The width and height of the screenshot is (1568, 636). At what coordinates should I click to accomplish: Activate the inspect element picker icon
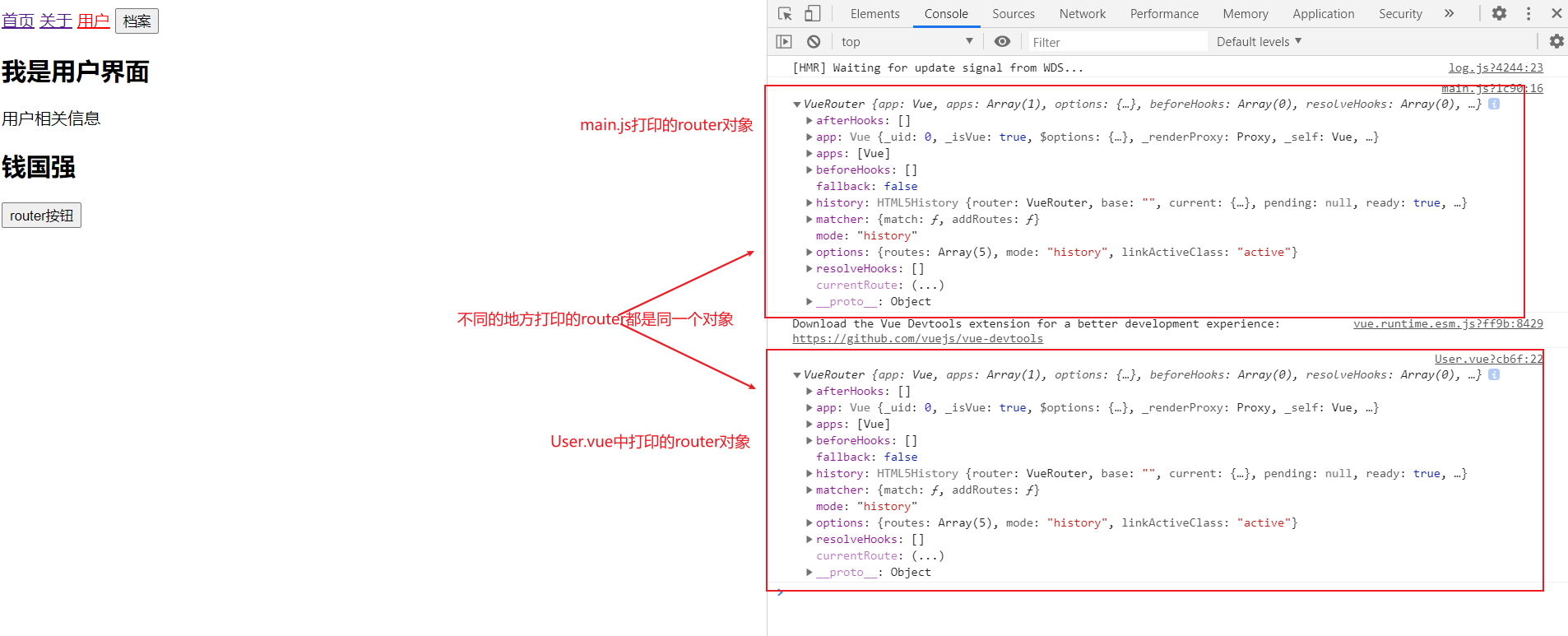[x=785, y=14]
